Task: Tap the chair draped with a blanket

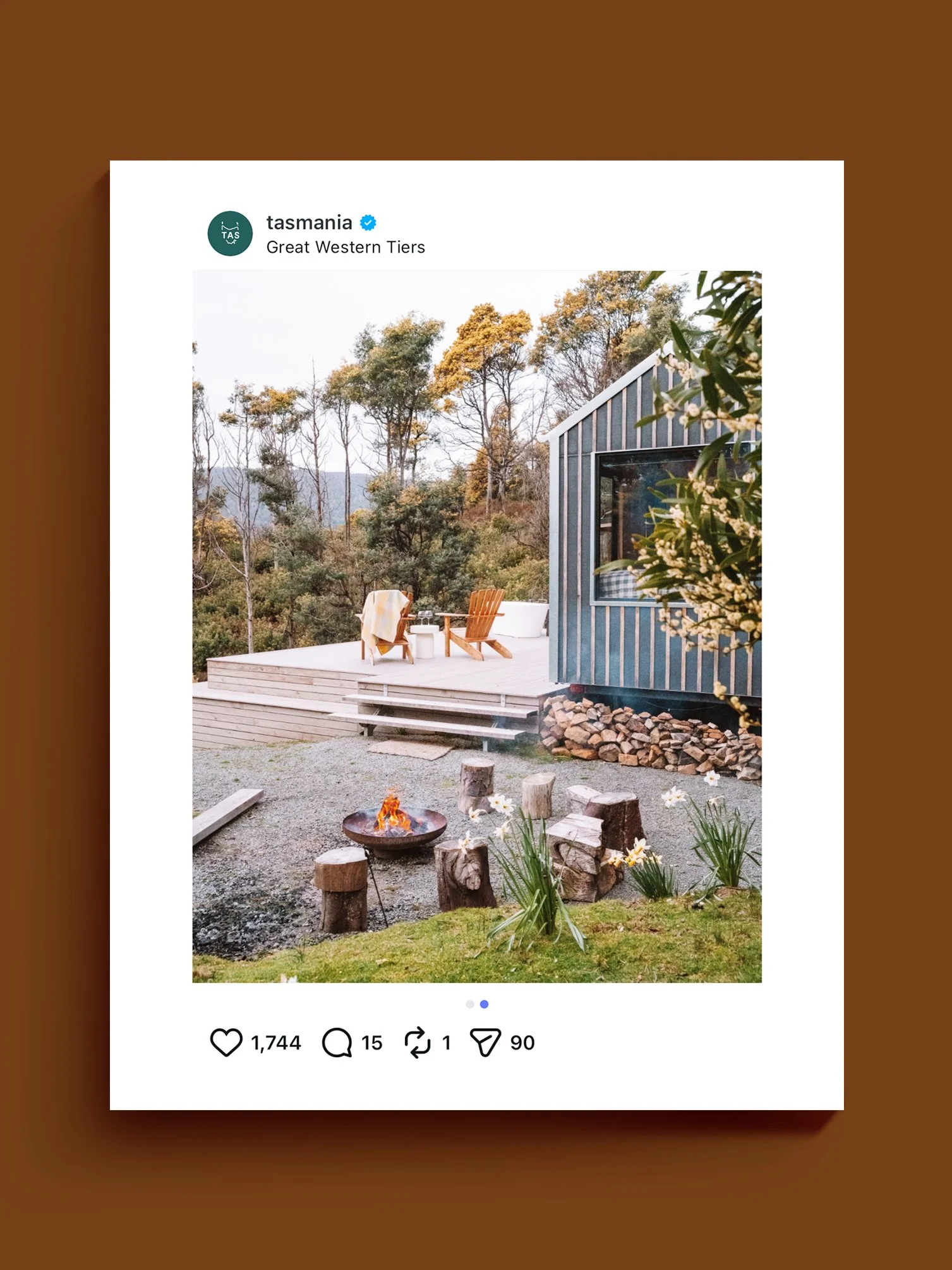Action: pyautogui.click(x=385, y=626)
